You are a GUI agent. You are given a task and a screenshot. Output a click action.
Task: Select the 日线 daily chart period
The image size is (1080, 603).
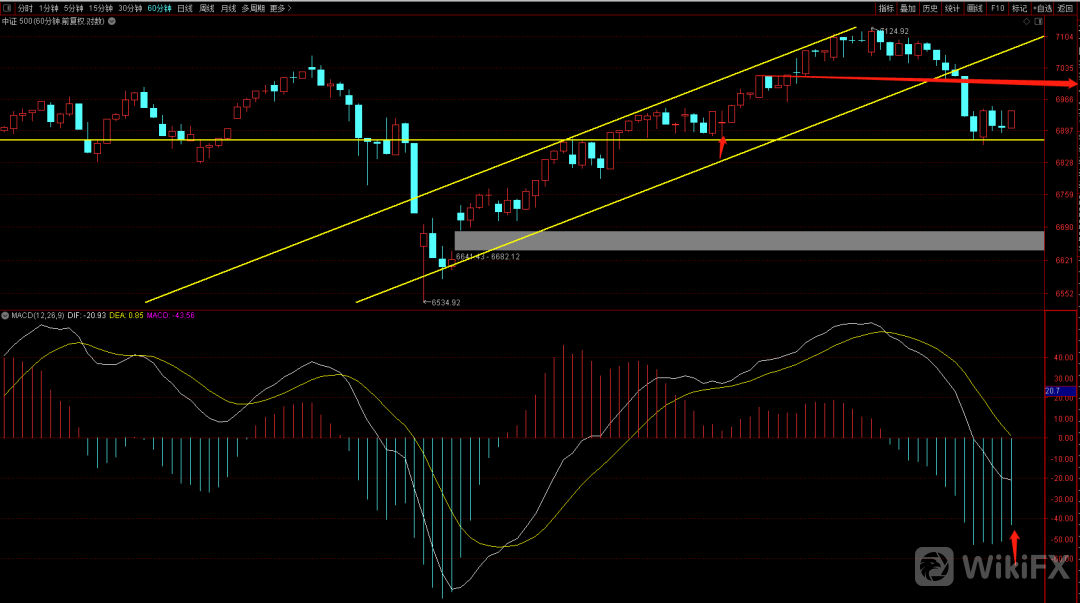click(184, 8)
